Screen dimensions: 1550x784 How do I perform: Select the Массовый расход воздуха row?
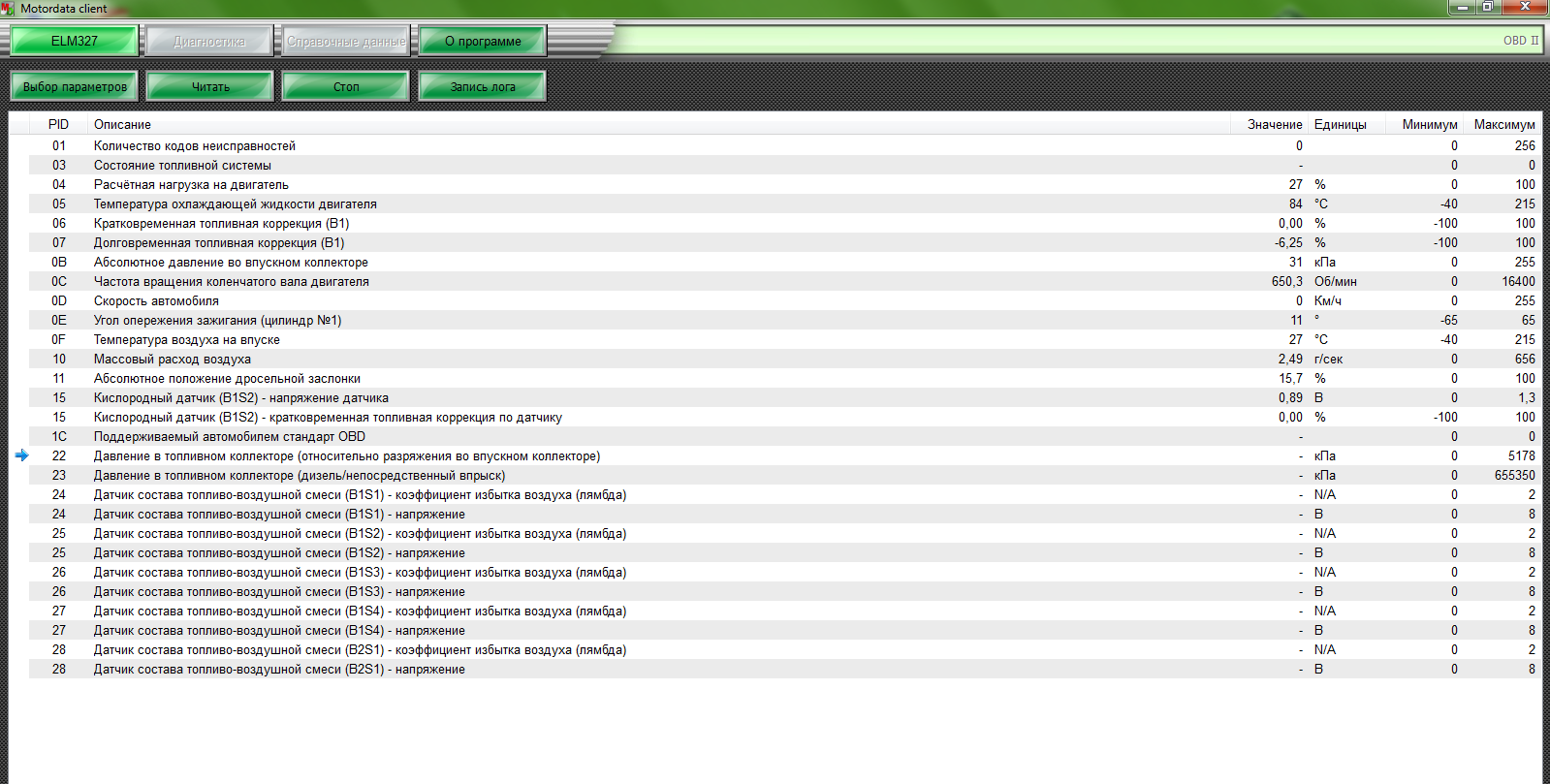click(x=785, y=359)
